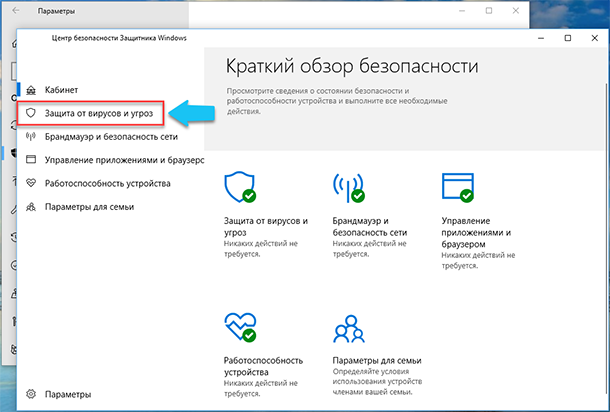Viewport: 610px width, 412px height.
Task: Open the large family people tile icon
Action: [x=349, y=329]
